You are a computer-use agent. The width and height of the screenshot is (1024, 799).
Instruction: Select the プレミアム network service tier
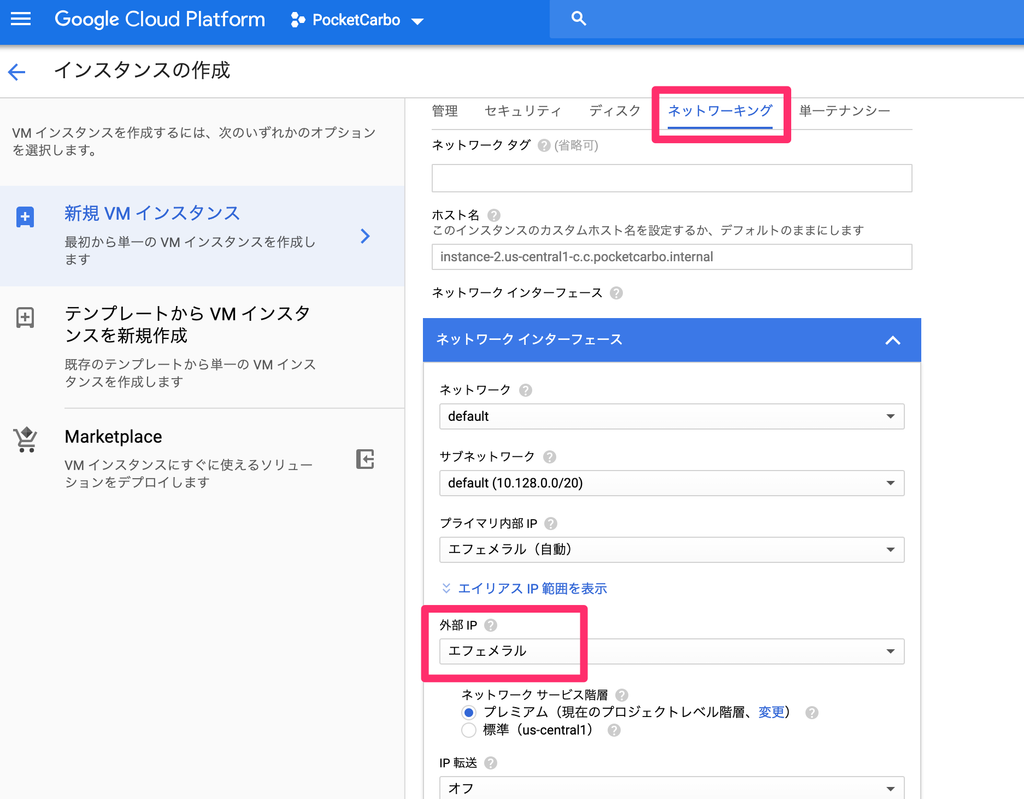(x=467, y=711)
